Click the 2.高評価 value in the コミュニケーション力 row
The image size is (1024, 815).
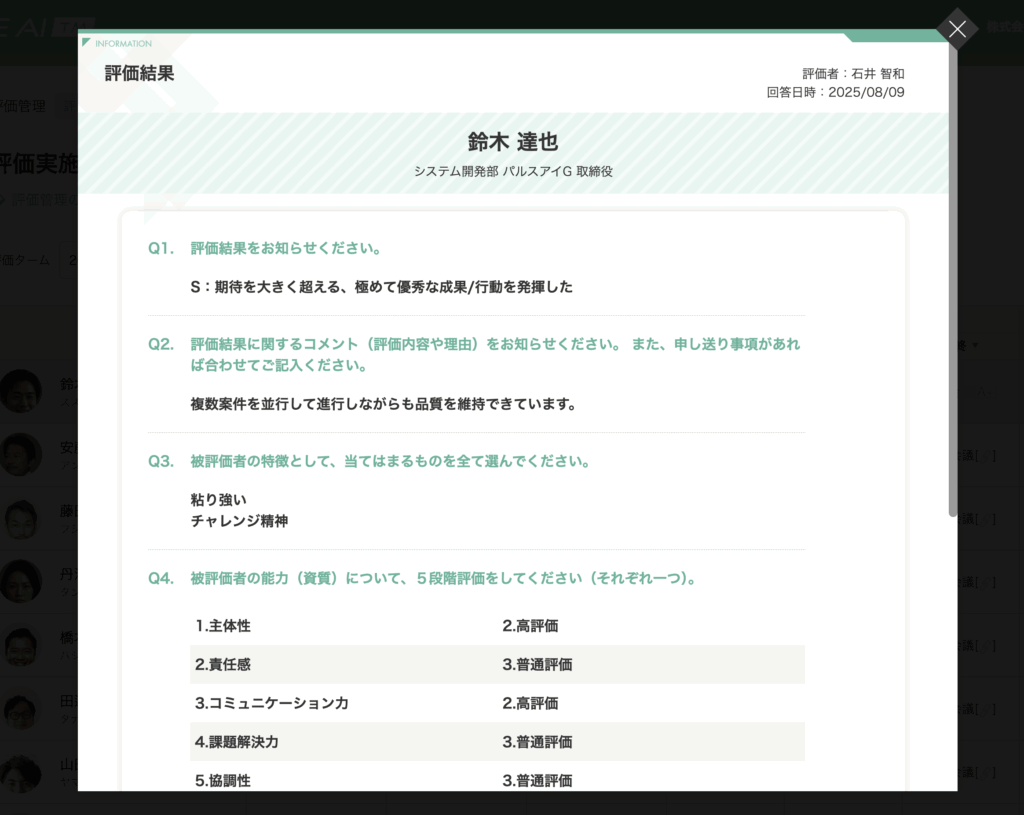(x=530, y=703)
